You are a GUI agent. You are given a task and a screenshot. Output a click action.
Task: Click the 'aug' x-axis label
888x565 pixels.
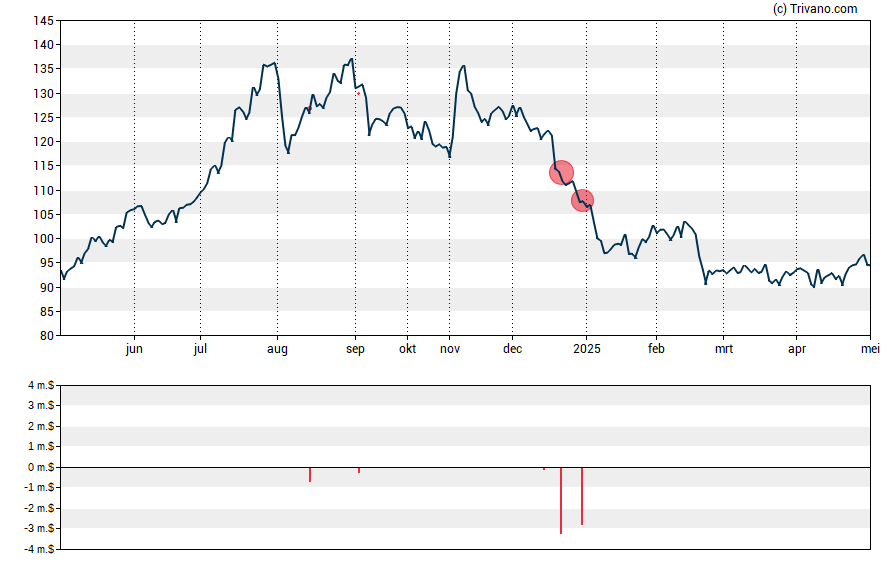tap(278, 349)
